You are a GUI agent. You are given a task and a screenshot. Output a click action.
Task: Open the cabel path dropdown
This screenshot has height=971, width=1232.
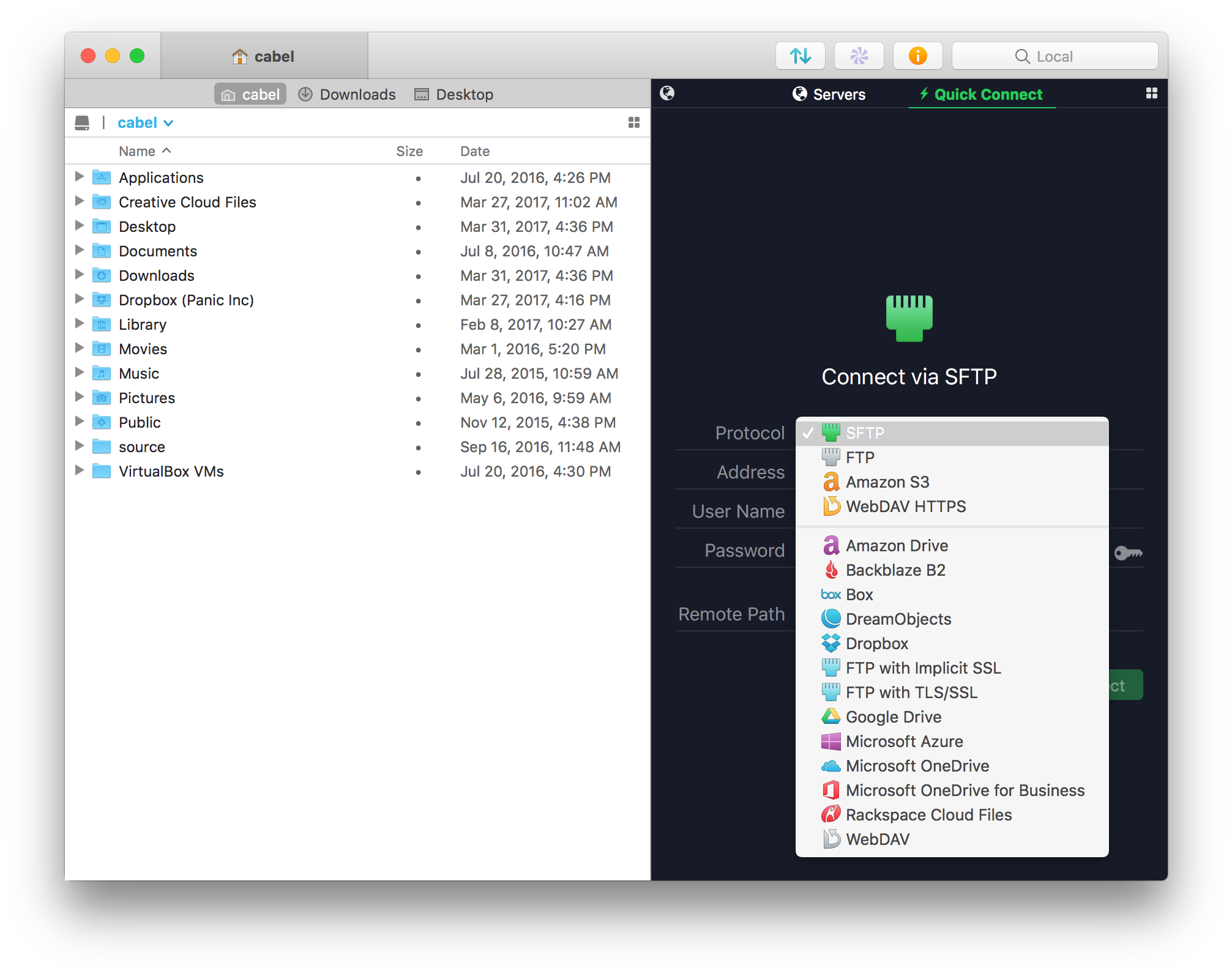pyautogui.click(x=145, y=123)
